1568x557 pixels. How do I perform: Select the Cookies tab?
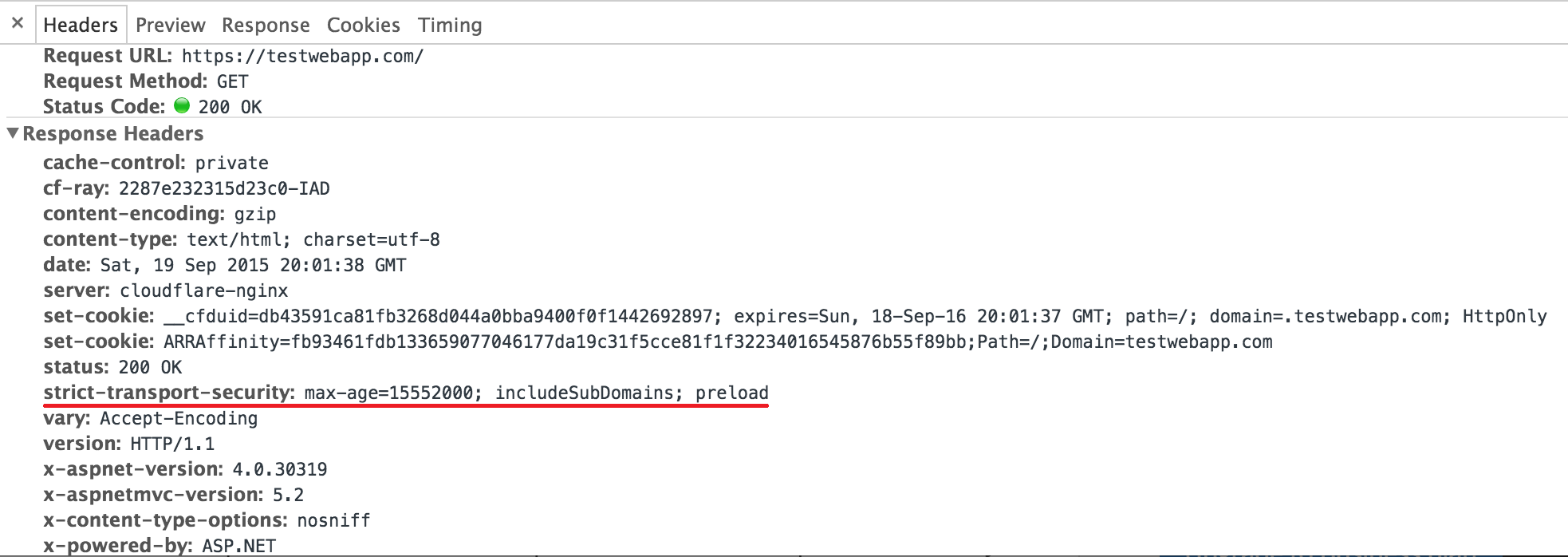pos(363,26)
